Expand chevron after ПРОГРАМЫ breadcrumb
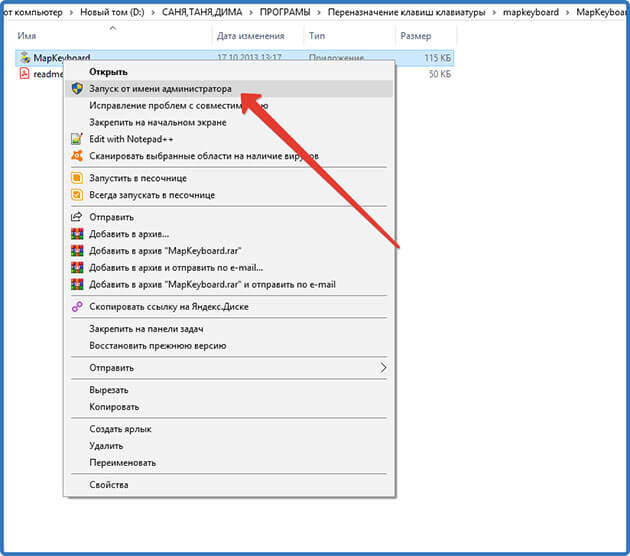Screen dimensions: 630x556 (319, 12)
